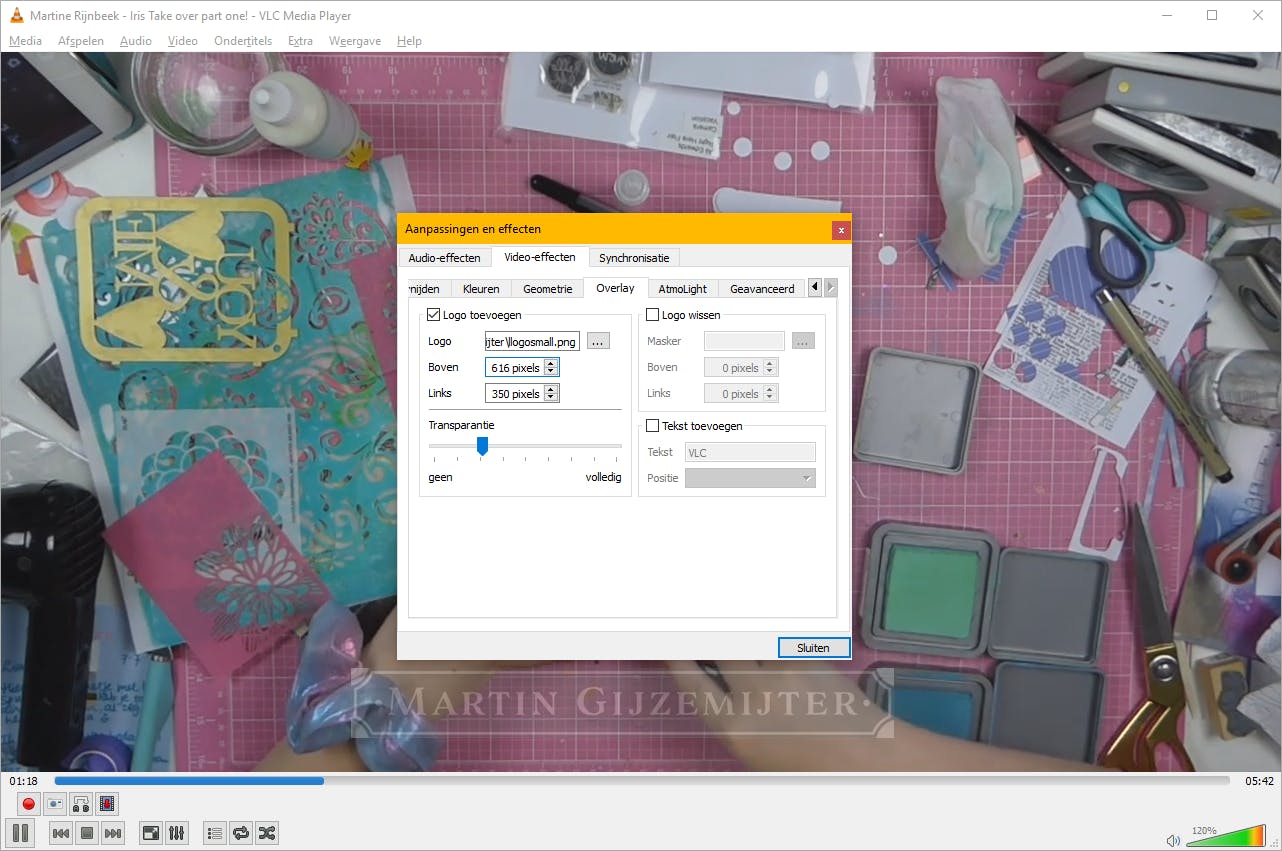Uncheck the Logo toevoegen checkbox
Screen dimensions: 1282x851
(x=433, y=315)
